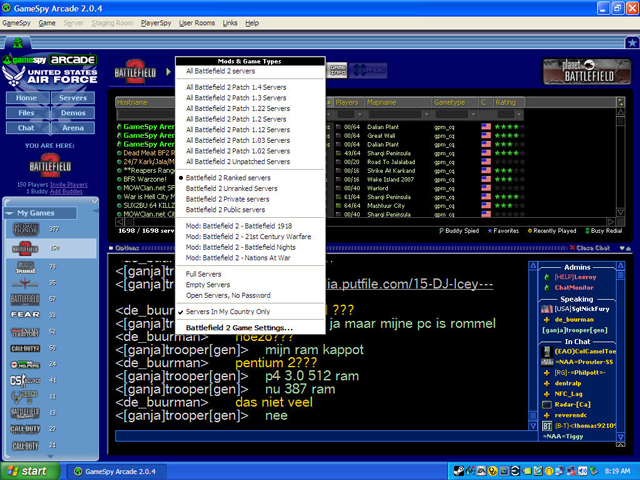Open the Players column filter dropdown

(359, 114)
